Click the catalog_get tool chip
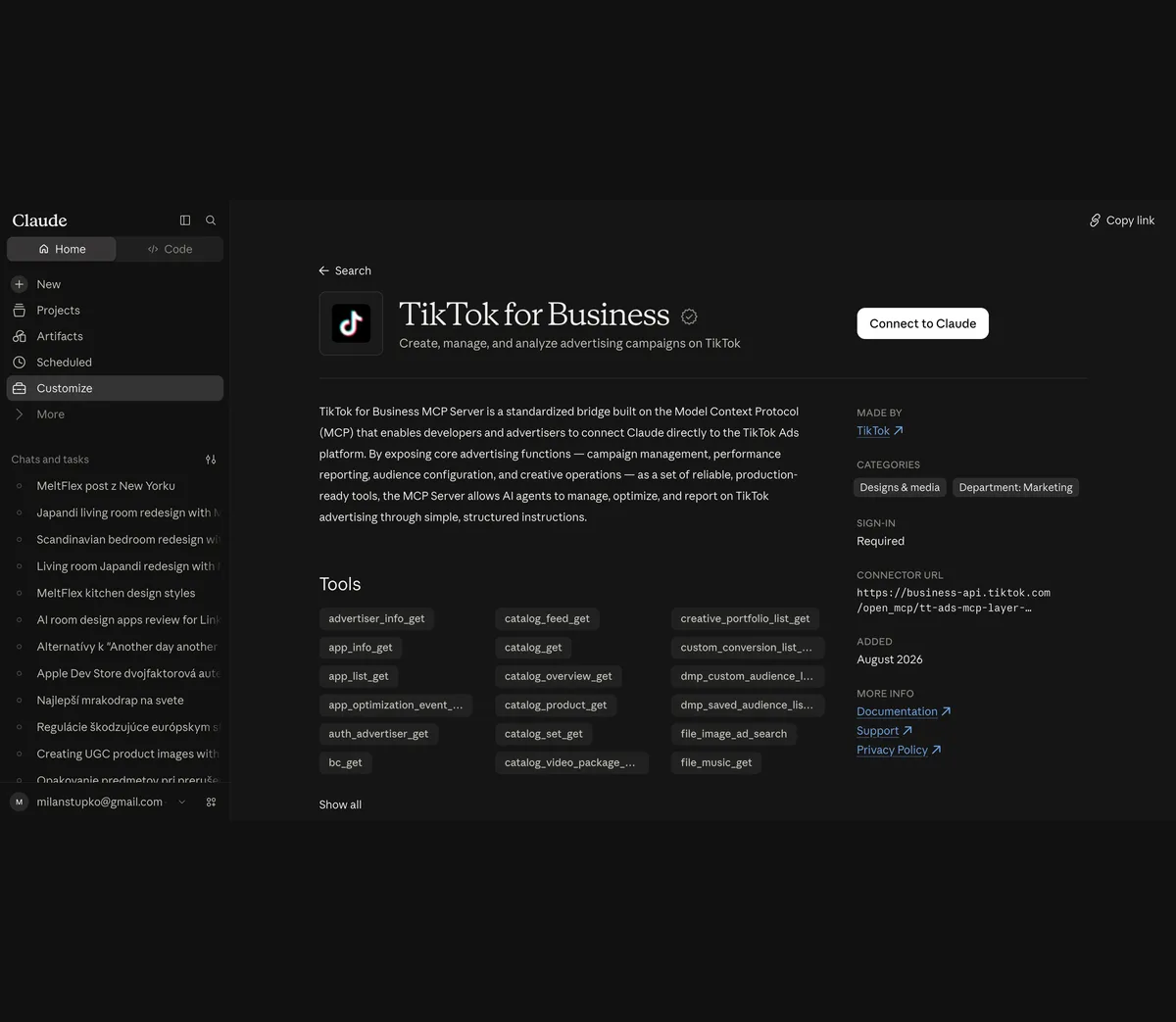The image size is (1176, 1022). (x=533, y=648)
